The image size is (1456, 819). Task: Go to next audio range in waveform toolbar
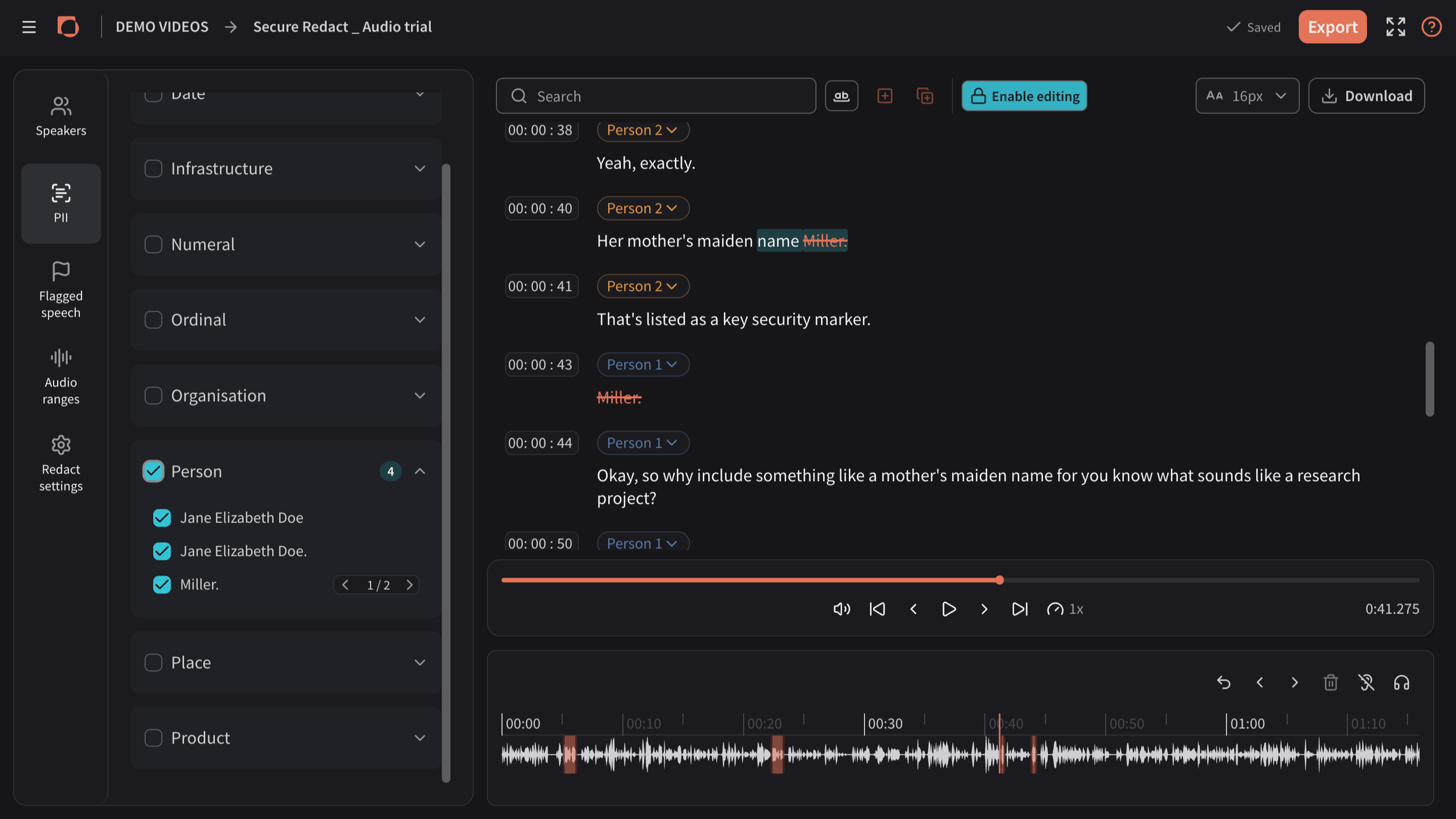(1295, 683)
